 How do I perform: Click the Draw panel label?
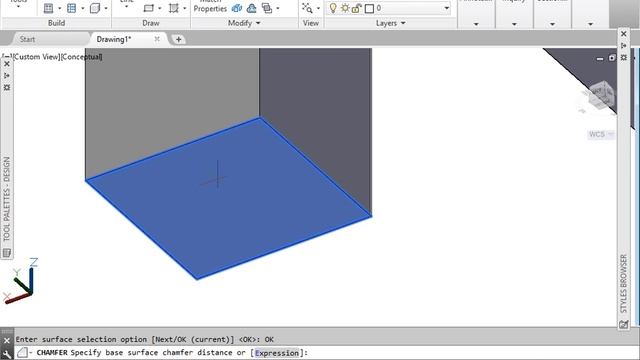click(x=151, y=23)
